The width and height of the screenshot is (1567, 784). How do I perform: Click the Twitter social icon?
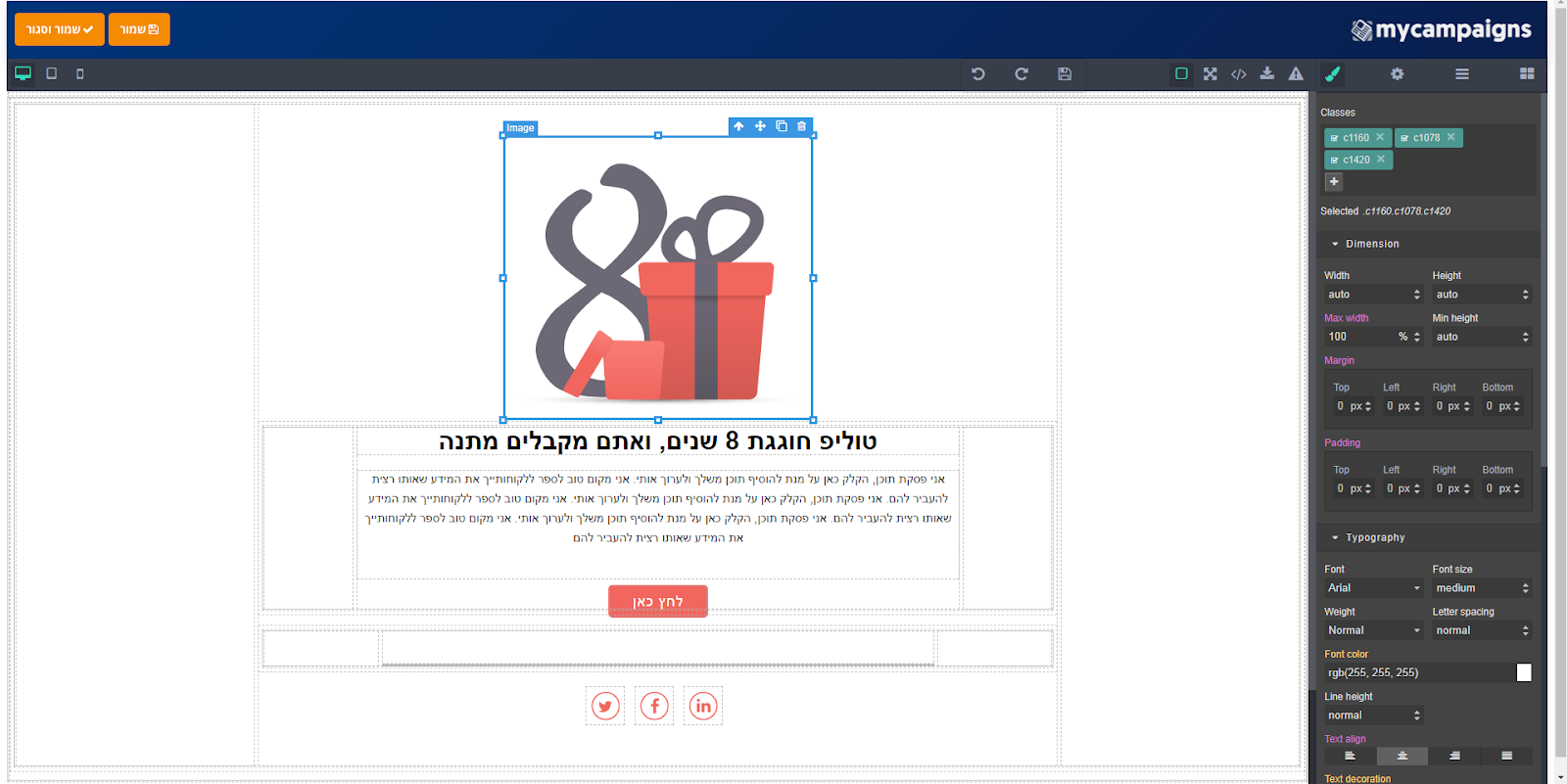point(605,706)
